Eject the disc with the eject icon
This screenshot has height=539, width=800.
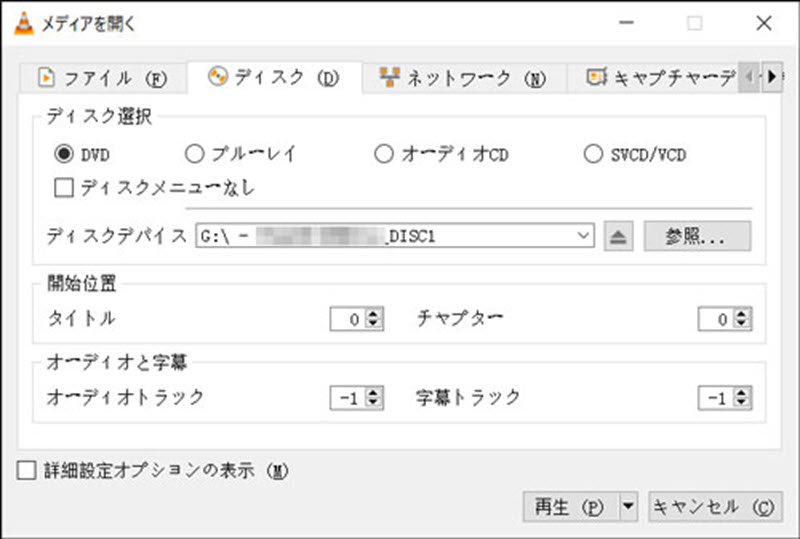pyautogui.click(x=618, y=236)
